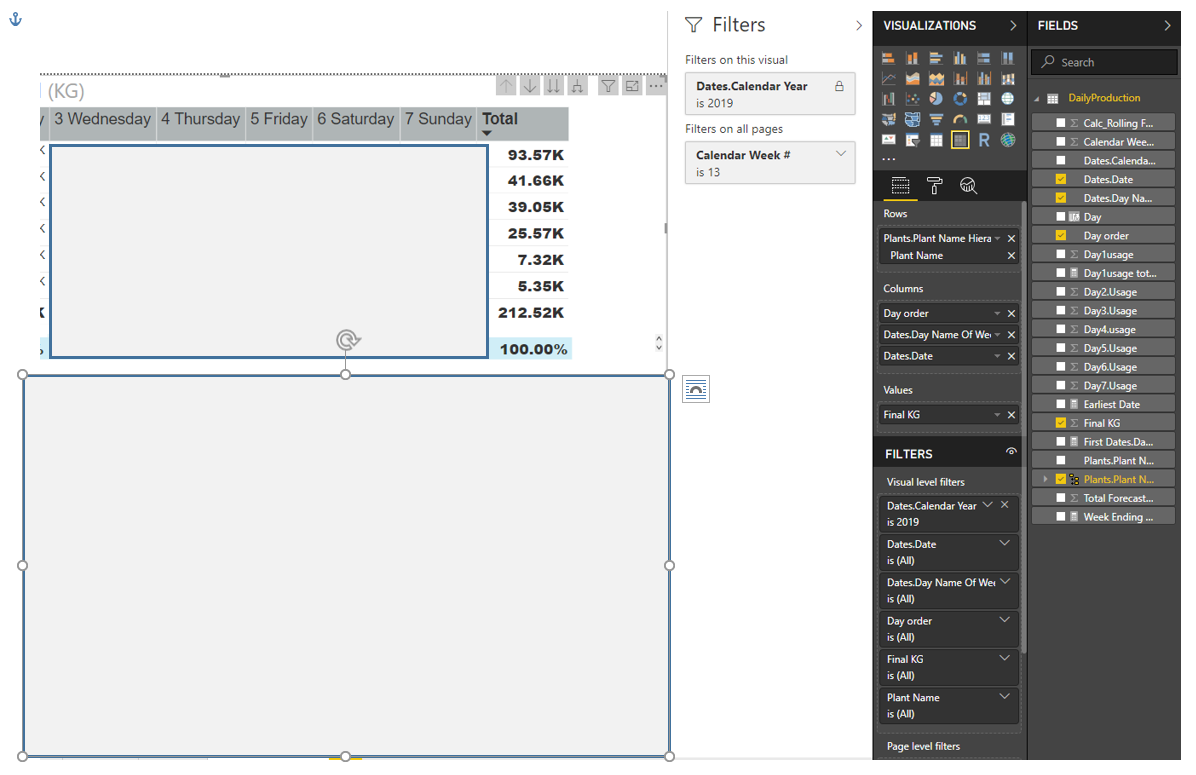This screenshot has height=775, width=1196.
Task: Click the drill up arrow icon
Action: (x=507, y=87)
